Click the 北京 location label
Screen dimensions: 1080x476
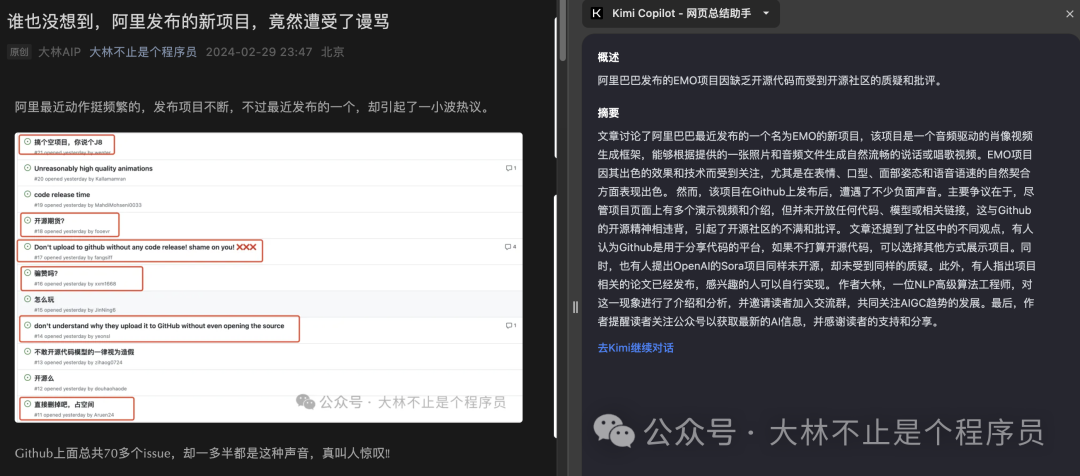point(333,52)
